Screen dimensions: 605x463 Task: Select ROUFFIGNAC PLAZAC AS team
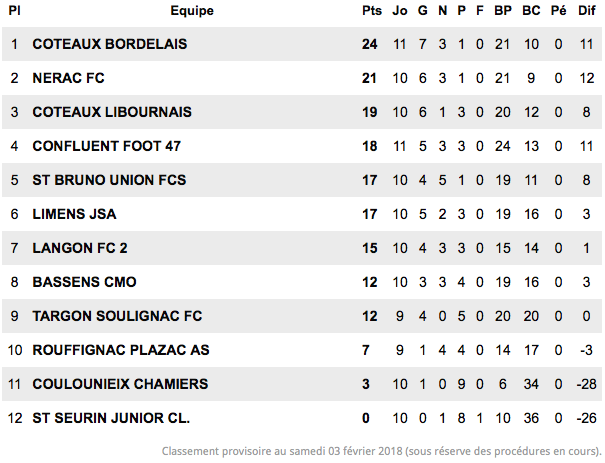[121, 350]
